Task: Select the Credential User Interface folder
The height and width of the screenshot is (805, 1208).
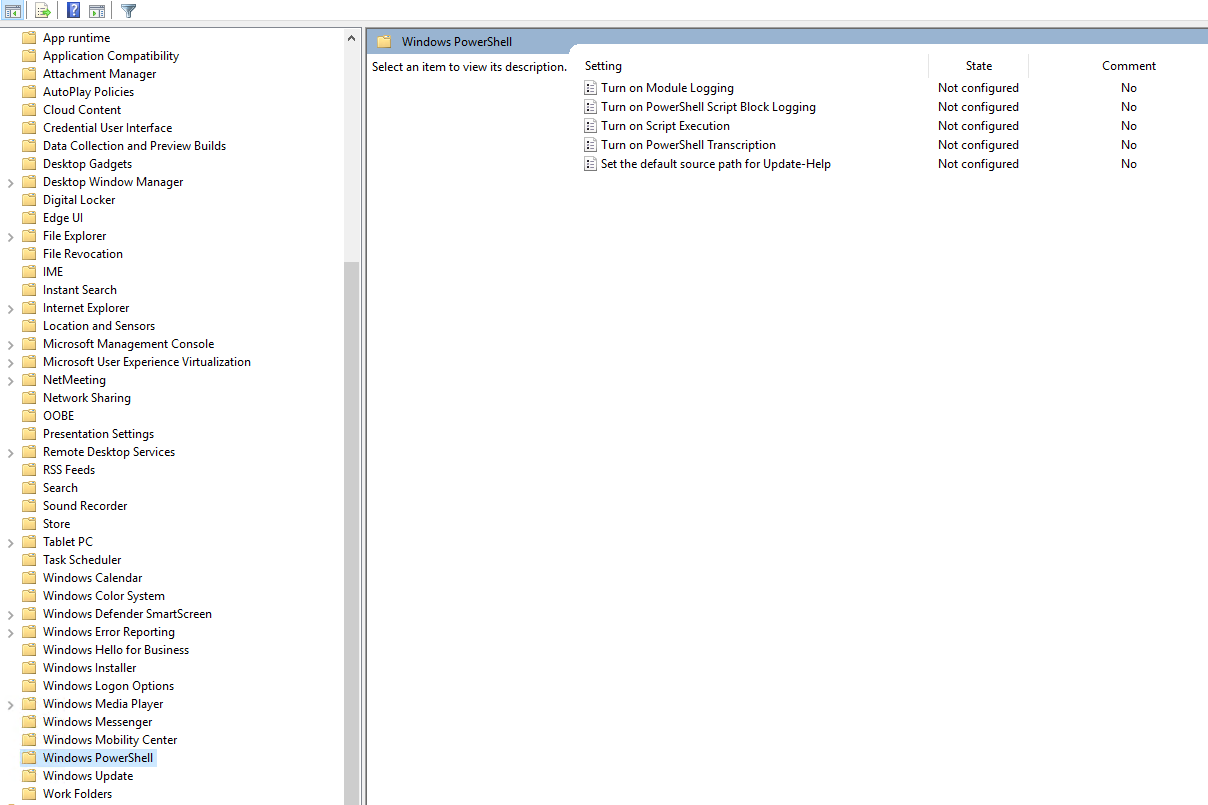Action: pos(107,128)
